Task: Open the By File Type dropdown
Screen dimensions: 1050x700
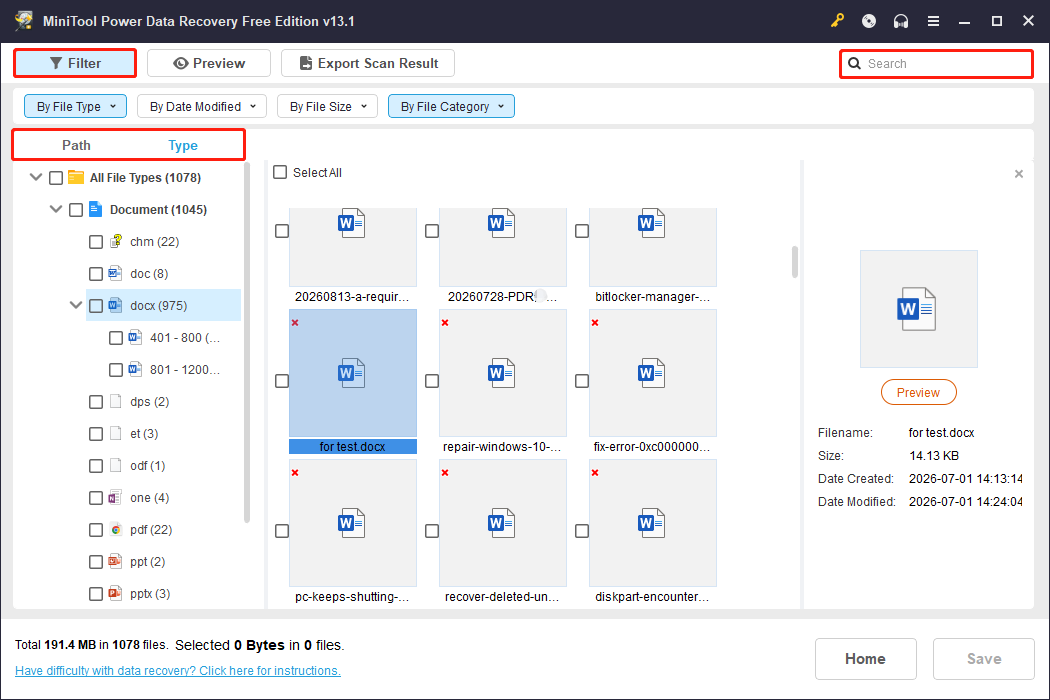Action: click(x=76, y=107)
